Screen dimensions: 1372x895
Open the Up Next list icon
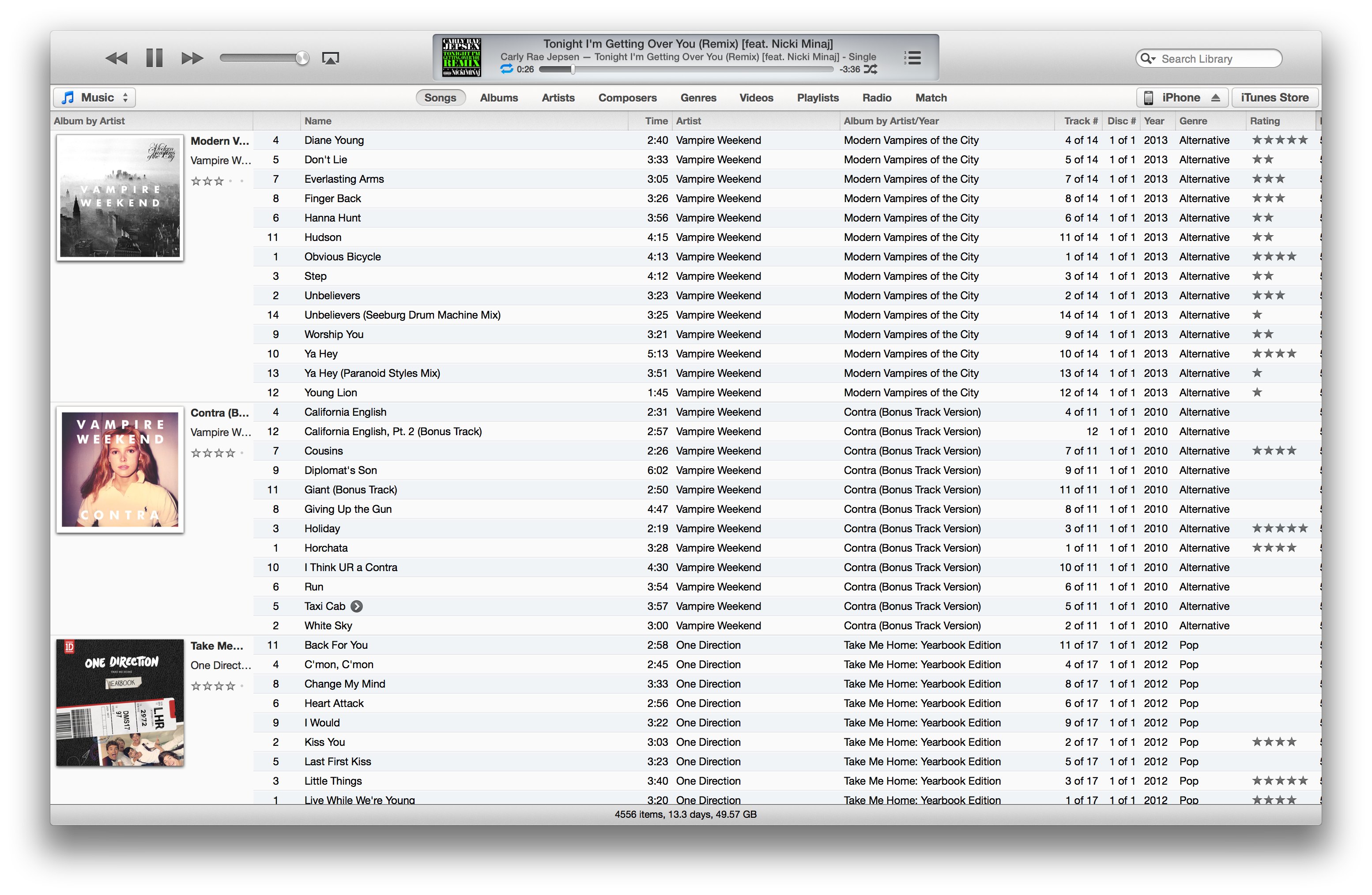(912, 58)
